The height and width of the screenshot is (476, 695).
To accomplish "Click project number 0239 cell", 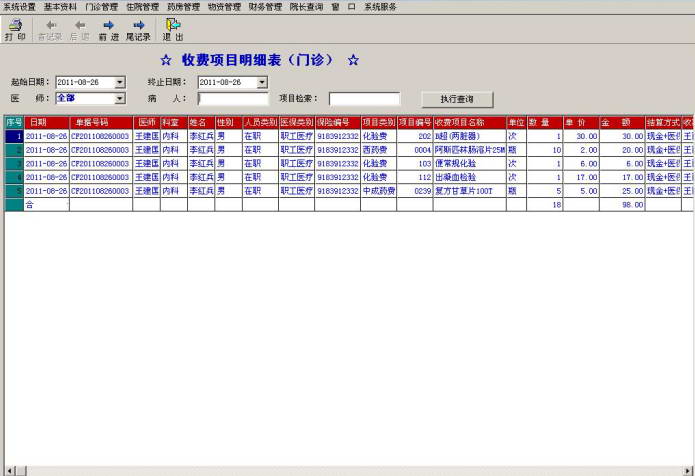I will pos(415,191).
